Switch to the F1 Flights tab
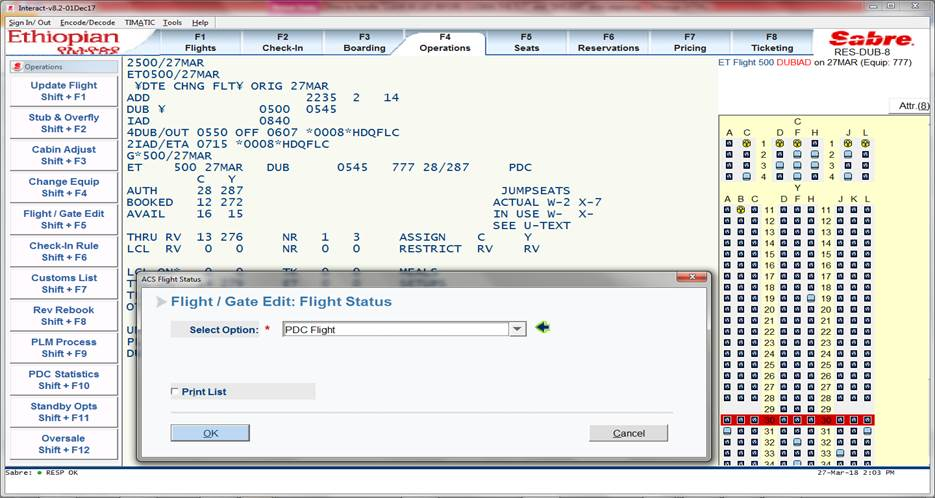 200,42
